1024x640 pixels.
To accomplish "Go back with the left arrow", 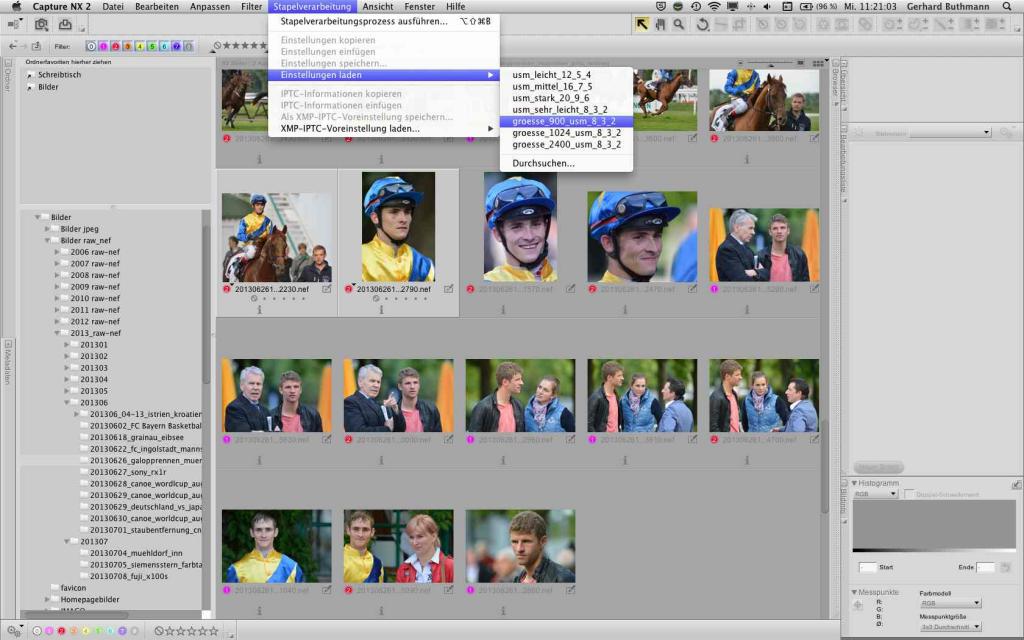I will point(13,46).
